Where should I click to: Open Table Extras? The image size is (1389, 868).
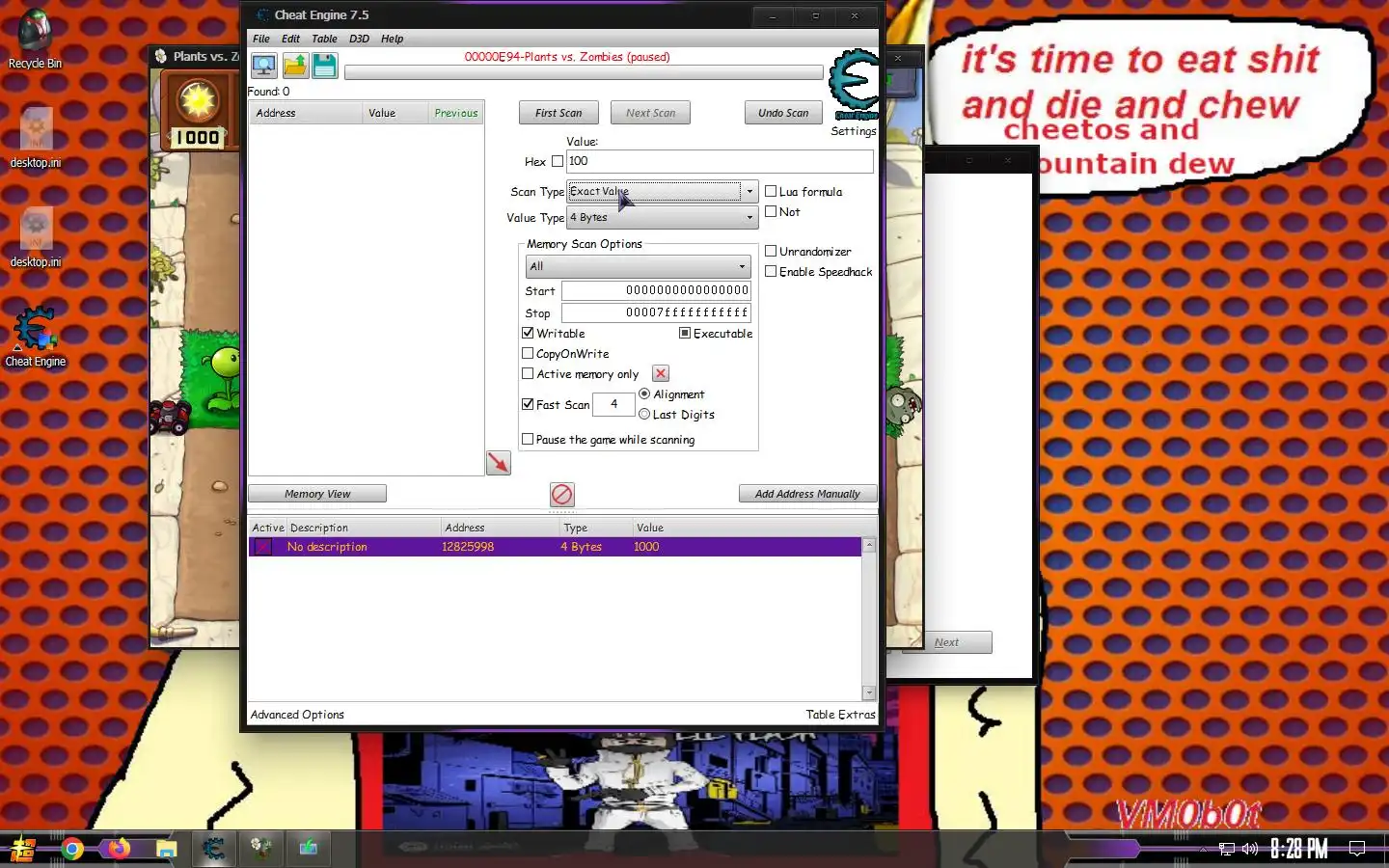click(x=840, y=715)
